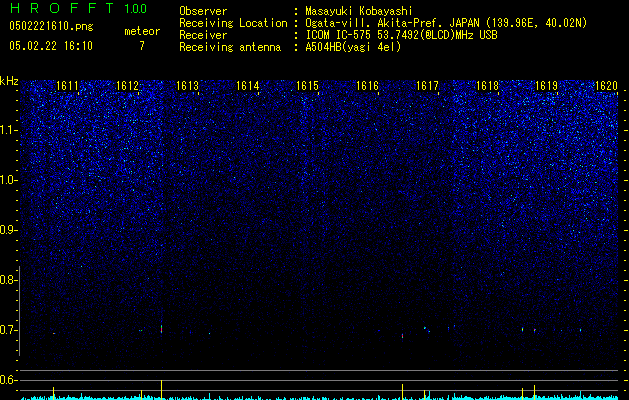Click the 1618 time marker
This screenshot has width=629, height=400.
[x=487, y=86]
